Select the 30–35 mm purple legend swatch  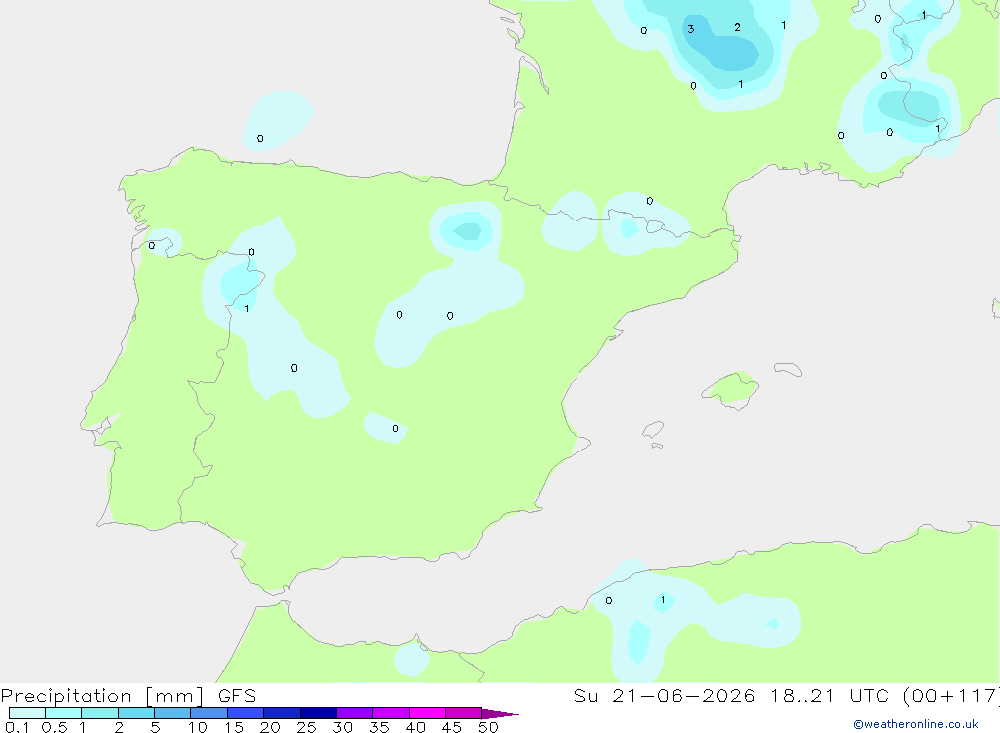pyautogui.click(x=355, y=713)
